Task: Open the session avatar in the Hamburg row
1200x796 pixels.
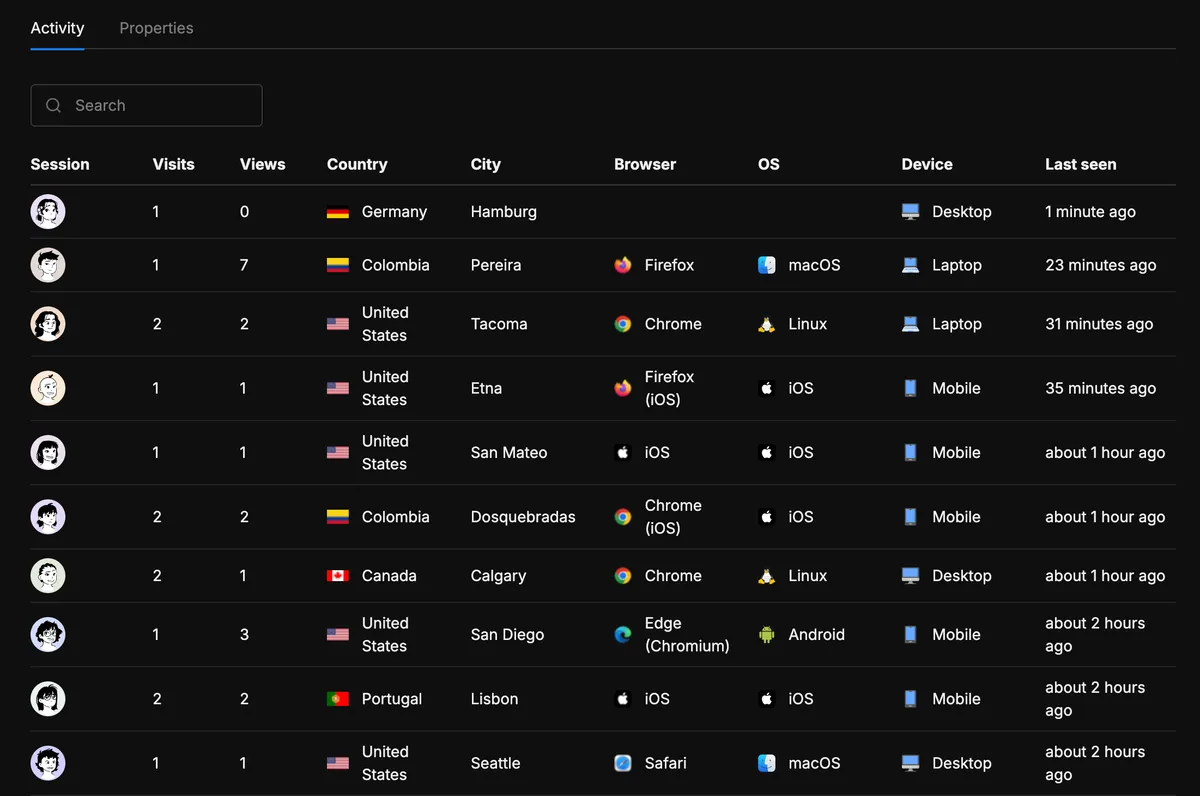Action: pyautogui.click(x=48, y=212)
